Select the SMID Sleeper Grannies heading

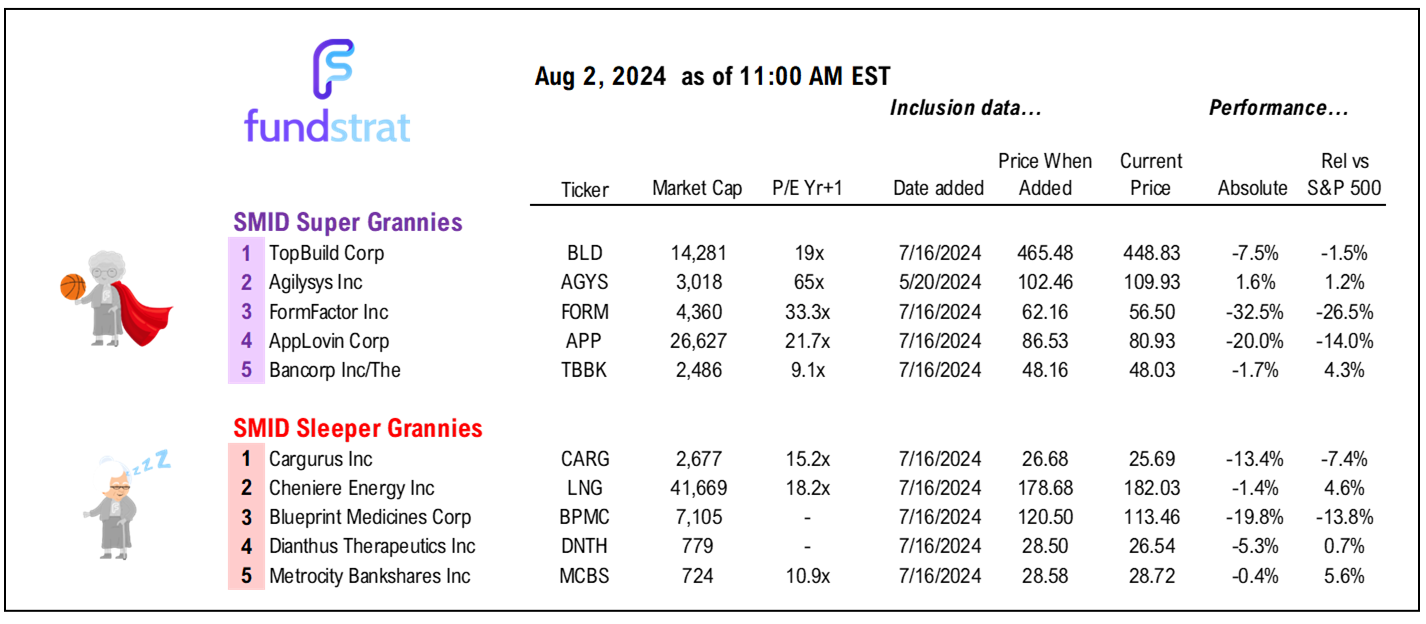(x=358, y=429)
